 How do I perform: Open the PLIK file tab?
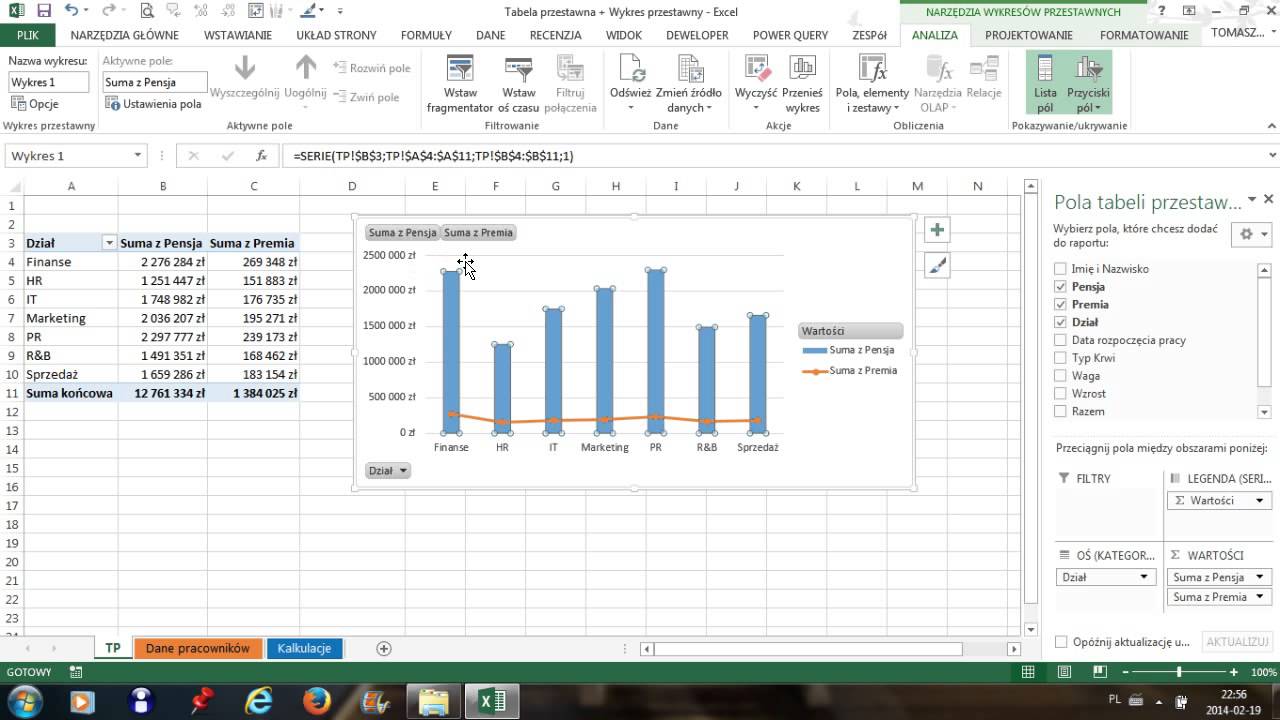[x=28, y=35]
